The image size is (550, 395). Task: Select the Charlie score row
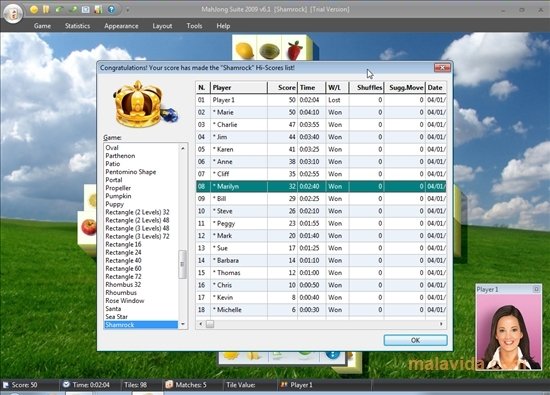[x=321, y=125]
